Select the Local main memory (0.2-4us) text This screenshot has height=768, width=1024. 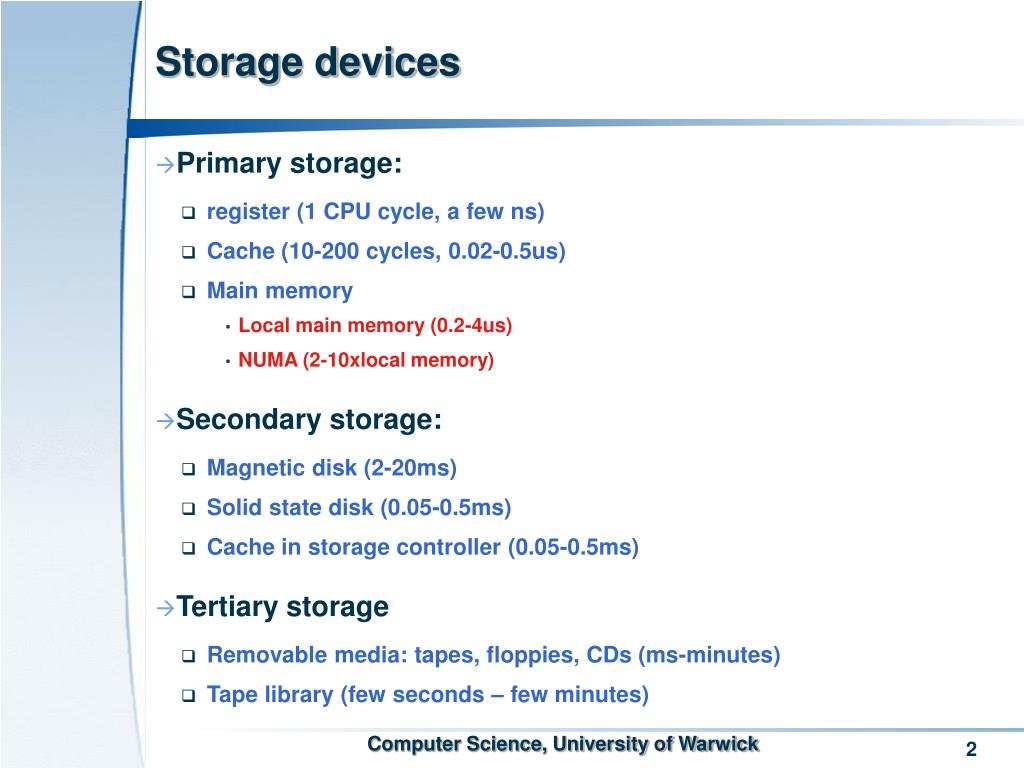(375, 325)
